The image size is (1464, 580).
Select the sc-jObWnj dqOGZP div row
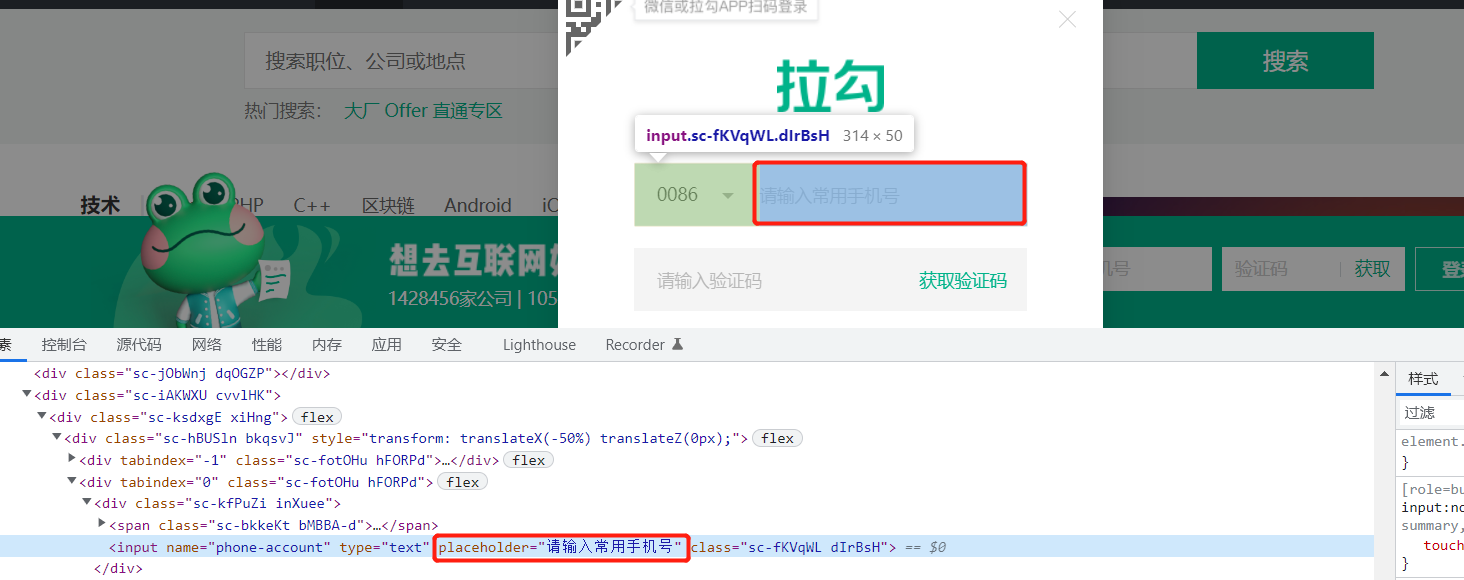(182, 373)
